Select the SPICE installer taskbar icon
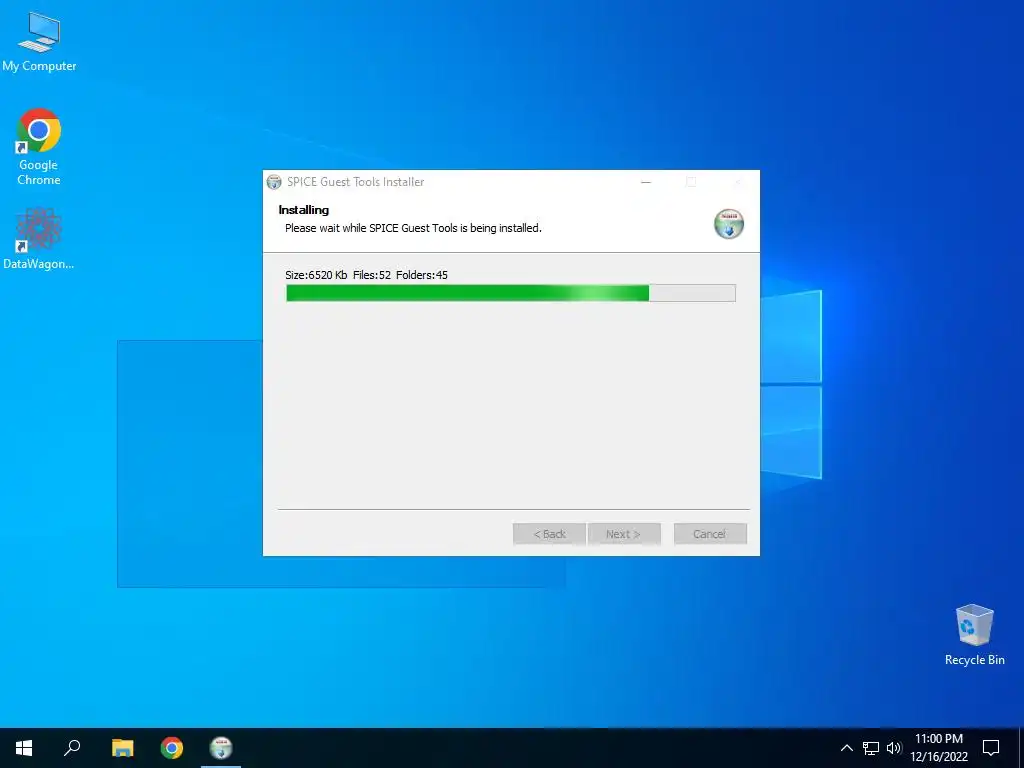The width and height of the screenshot is (1024, 768). (x=221, y=748)
